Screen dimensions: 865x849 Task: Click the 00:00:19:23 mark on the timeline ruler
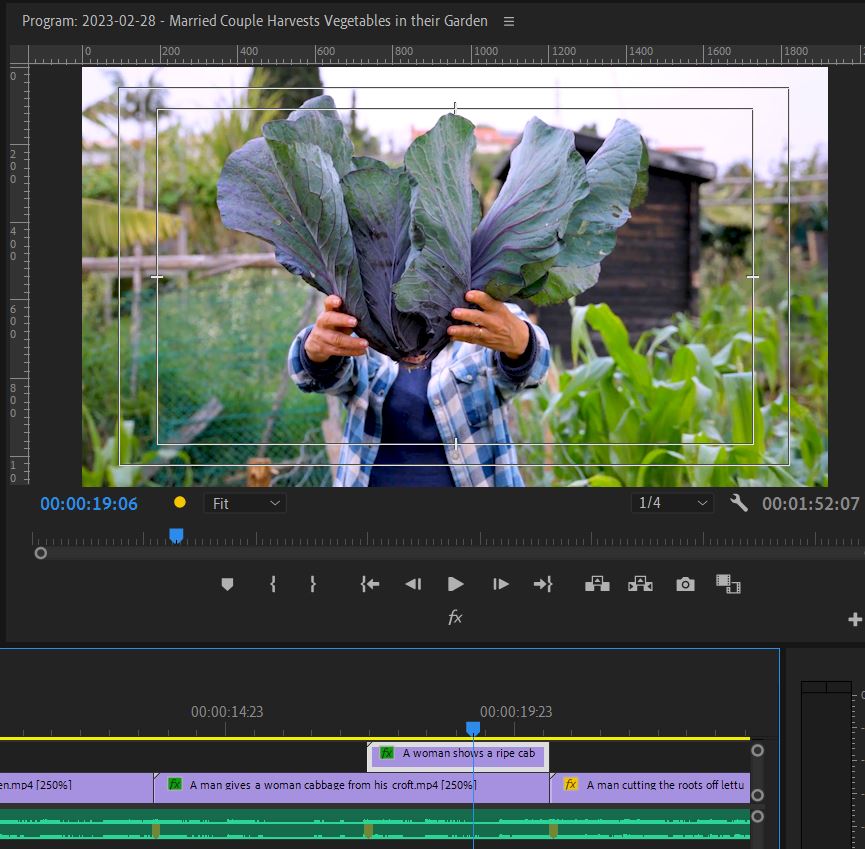(x=516, y=712)
